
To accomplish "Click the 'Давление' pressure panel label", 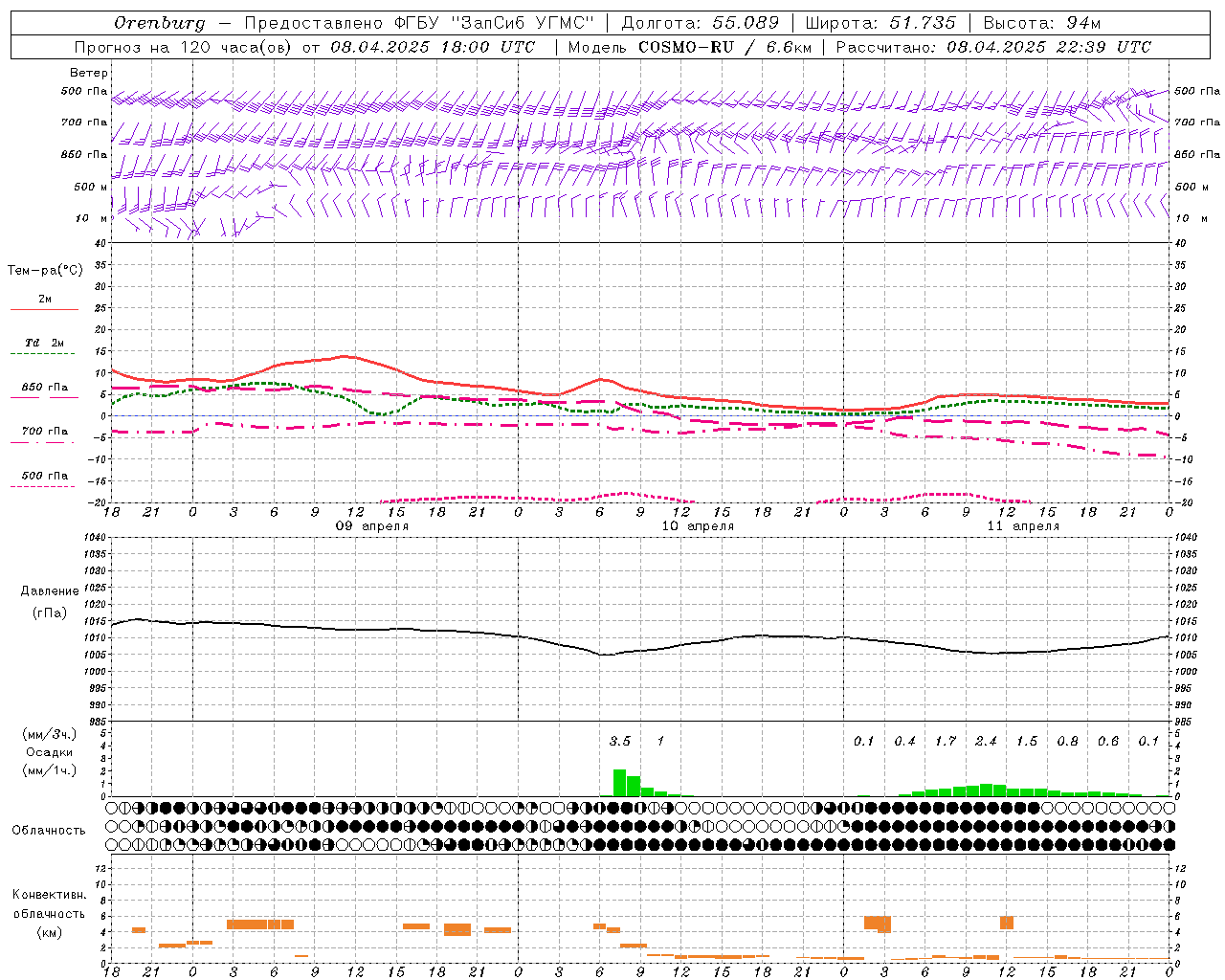I will coord(50,590).
